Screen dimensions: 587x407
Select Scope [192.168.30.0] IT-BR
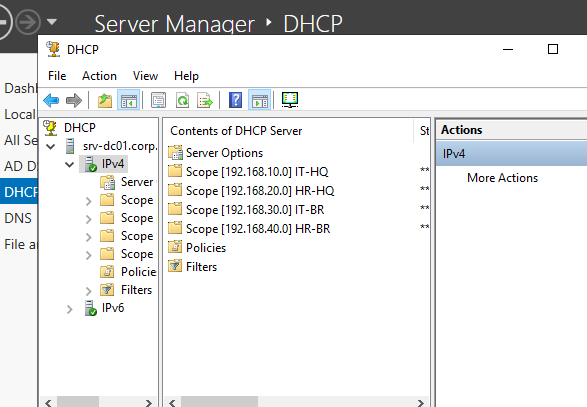tap(255, 210)
